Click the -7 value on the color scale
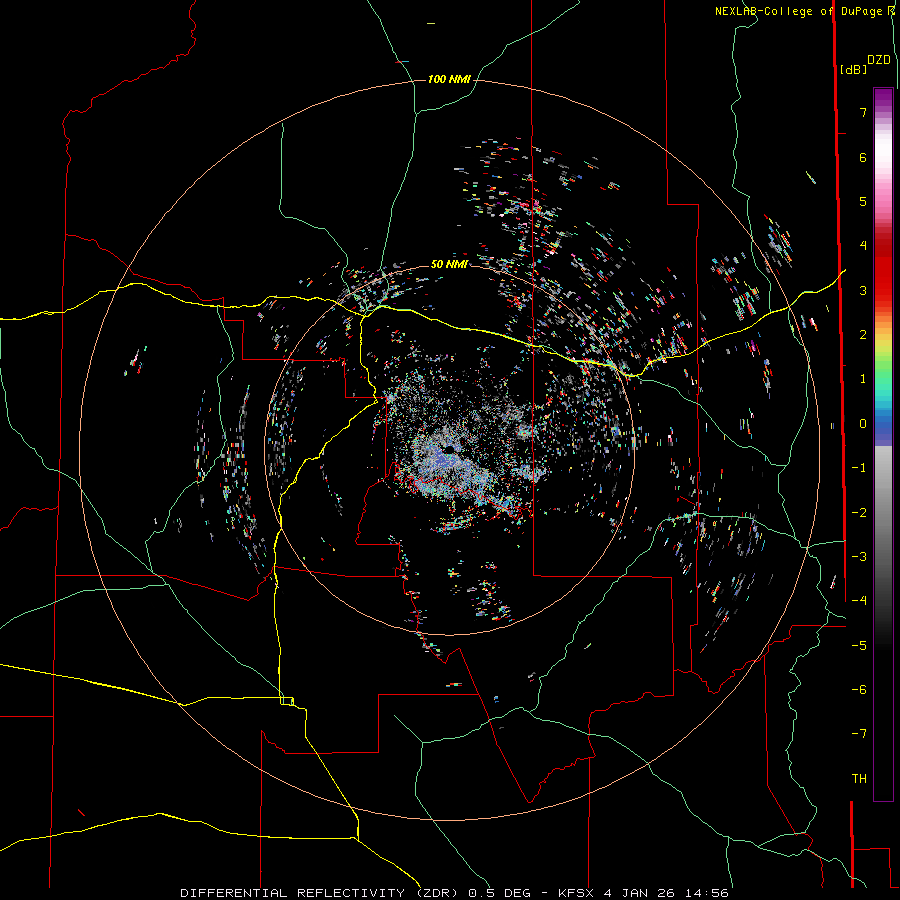The height and width of the screenshot is (900, 900). tap(859, 734)
